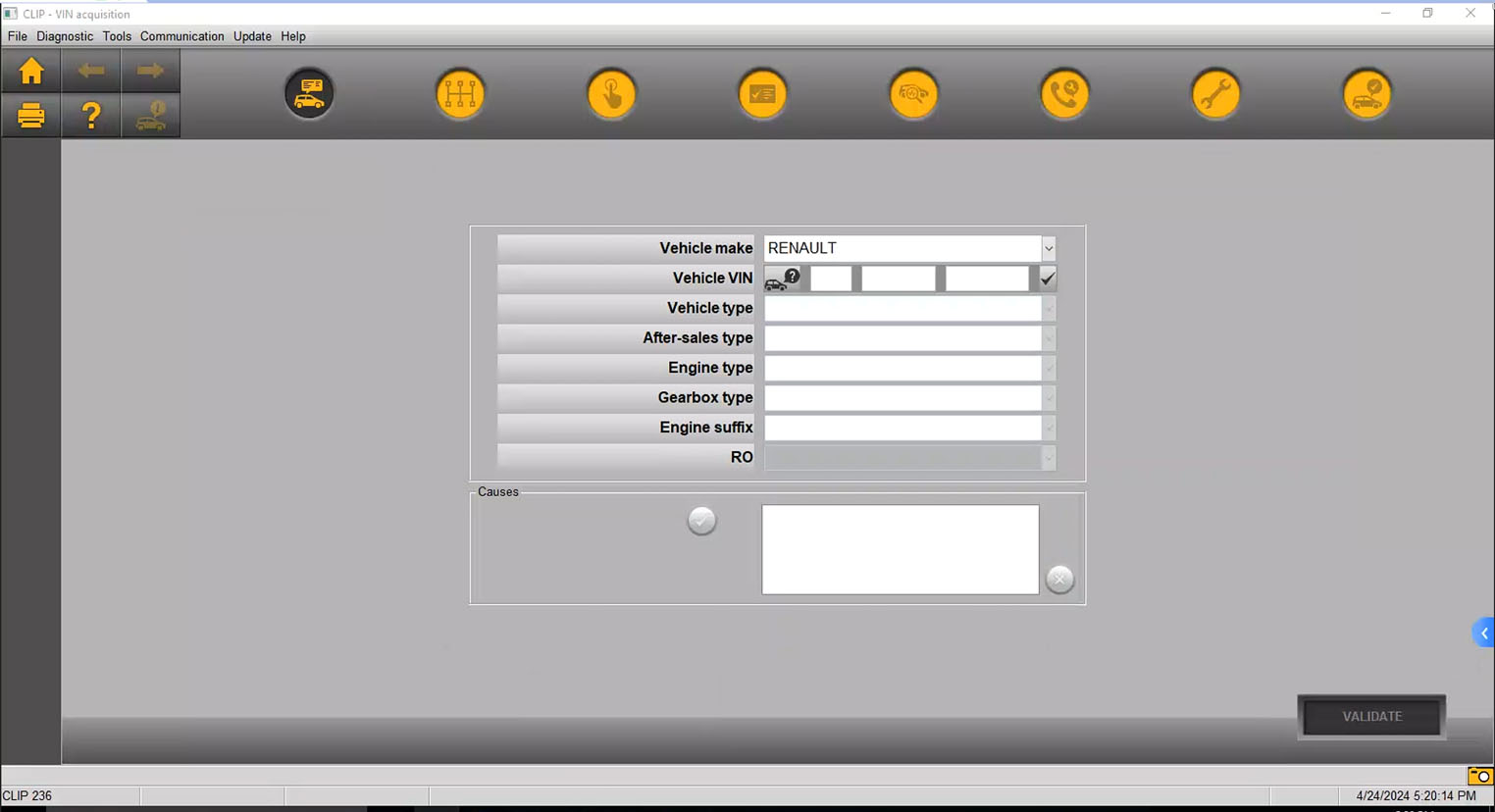Image resolution: width=1495 pixels, height=812 pixels.
Task: Click the car inspection magnifier icon
Action: click(913, 94)
